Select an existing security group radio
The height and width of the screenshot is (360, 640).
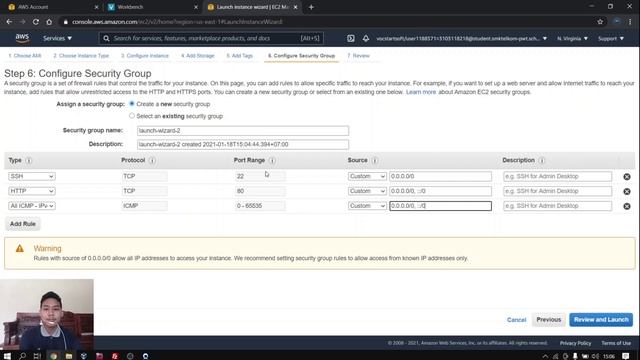tap(132, 116)
